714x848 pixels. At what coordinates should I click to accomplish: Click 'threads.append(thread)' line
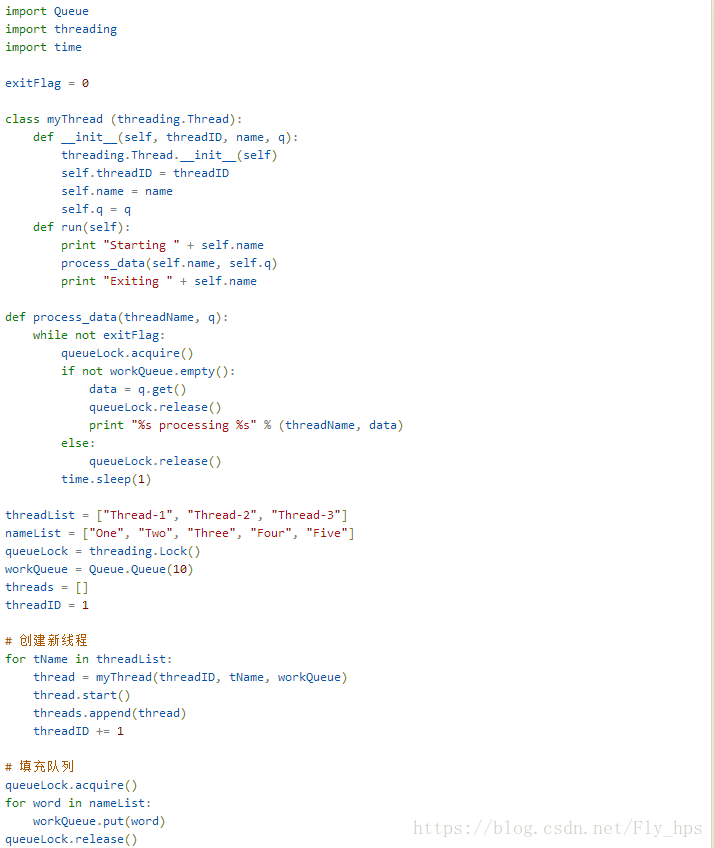click(110, 713)
